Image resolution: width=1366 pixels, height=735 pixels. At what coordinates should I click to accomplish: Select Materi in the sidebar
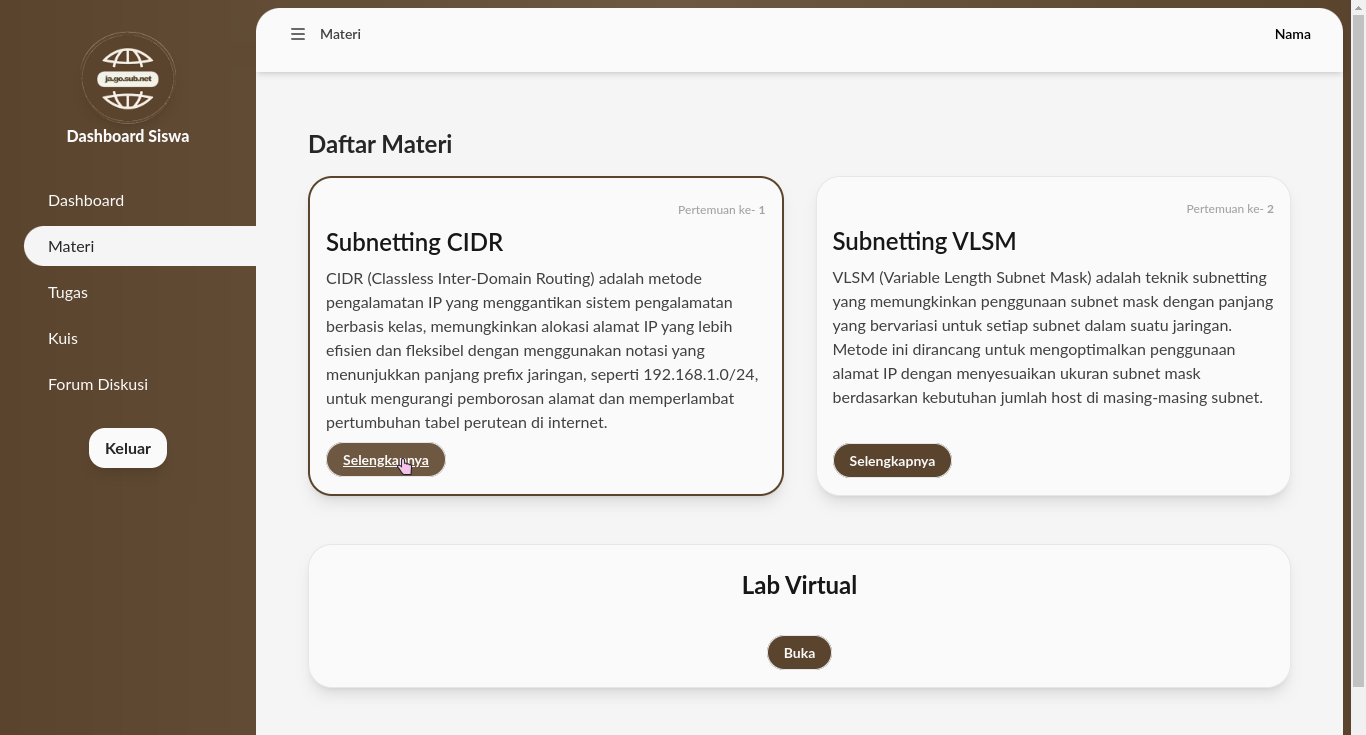(x=71, y=246)
